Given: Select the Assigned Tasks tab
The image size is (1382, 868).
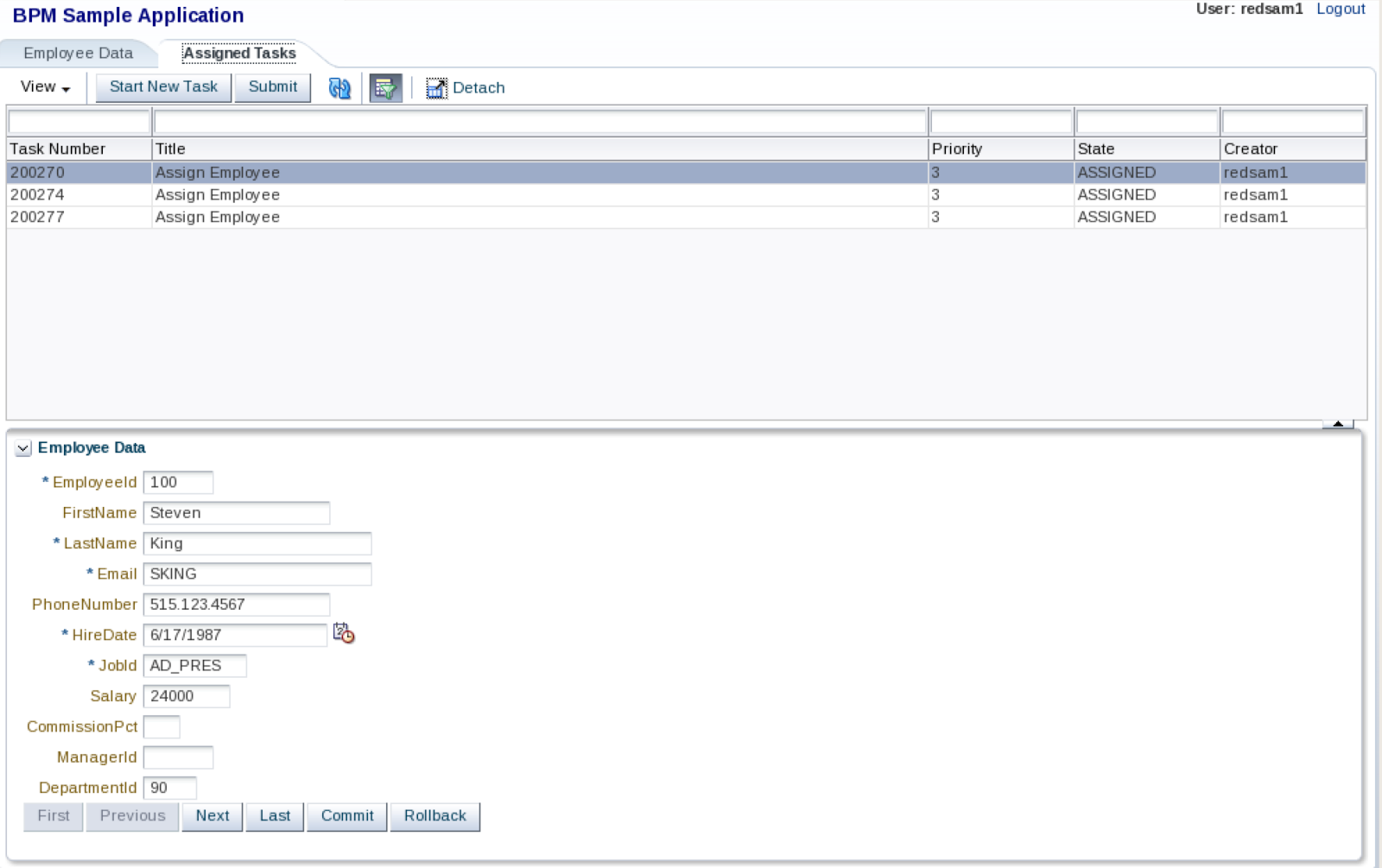Looking at the screenshot, I should tap(239, 53).
